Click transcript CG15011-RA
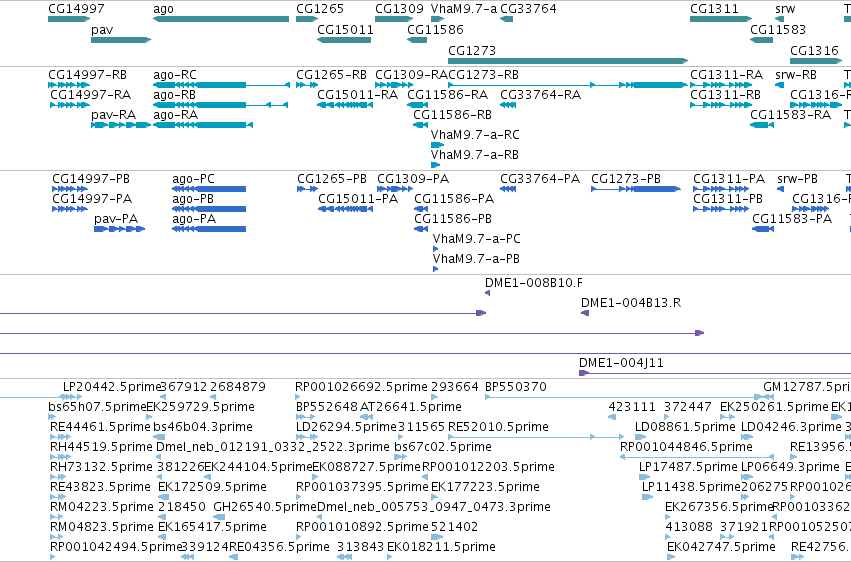Viewport: 851px width, 562px height. [358, 95]
